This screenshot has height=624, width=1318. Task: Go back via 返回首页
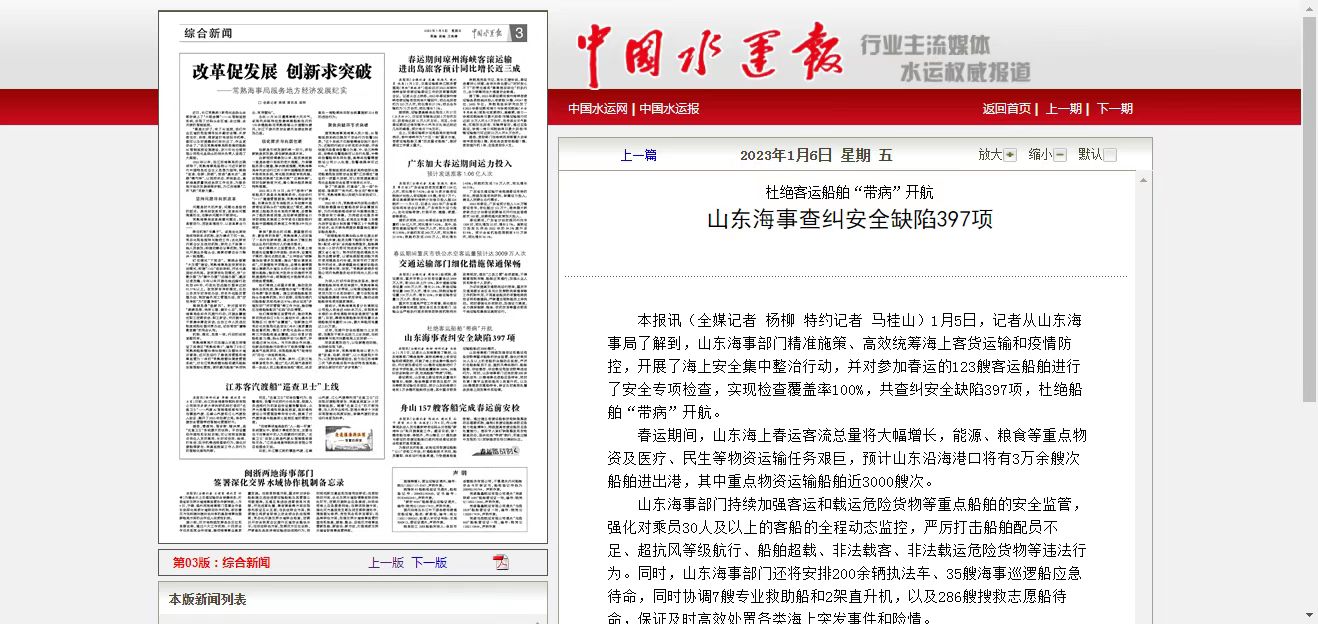point(1006,109)
